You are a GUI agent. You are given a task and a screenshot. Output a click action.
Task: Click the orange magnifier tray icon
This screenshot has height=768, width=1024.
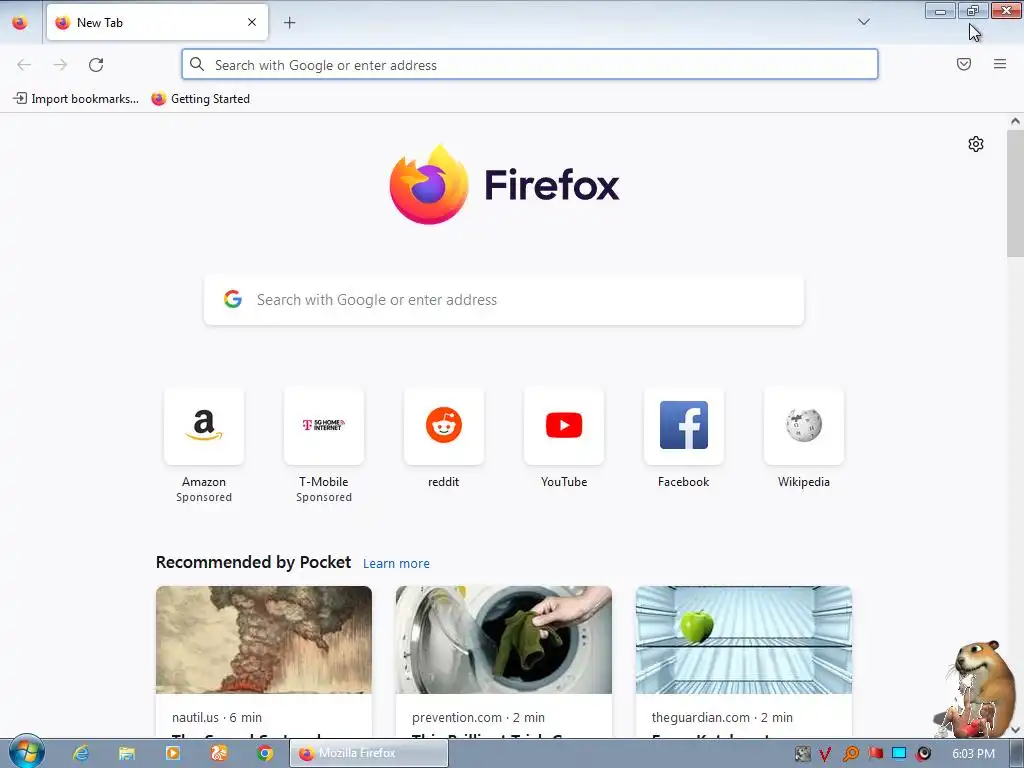point(850,754)
